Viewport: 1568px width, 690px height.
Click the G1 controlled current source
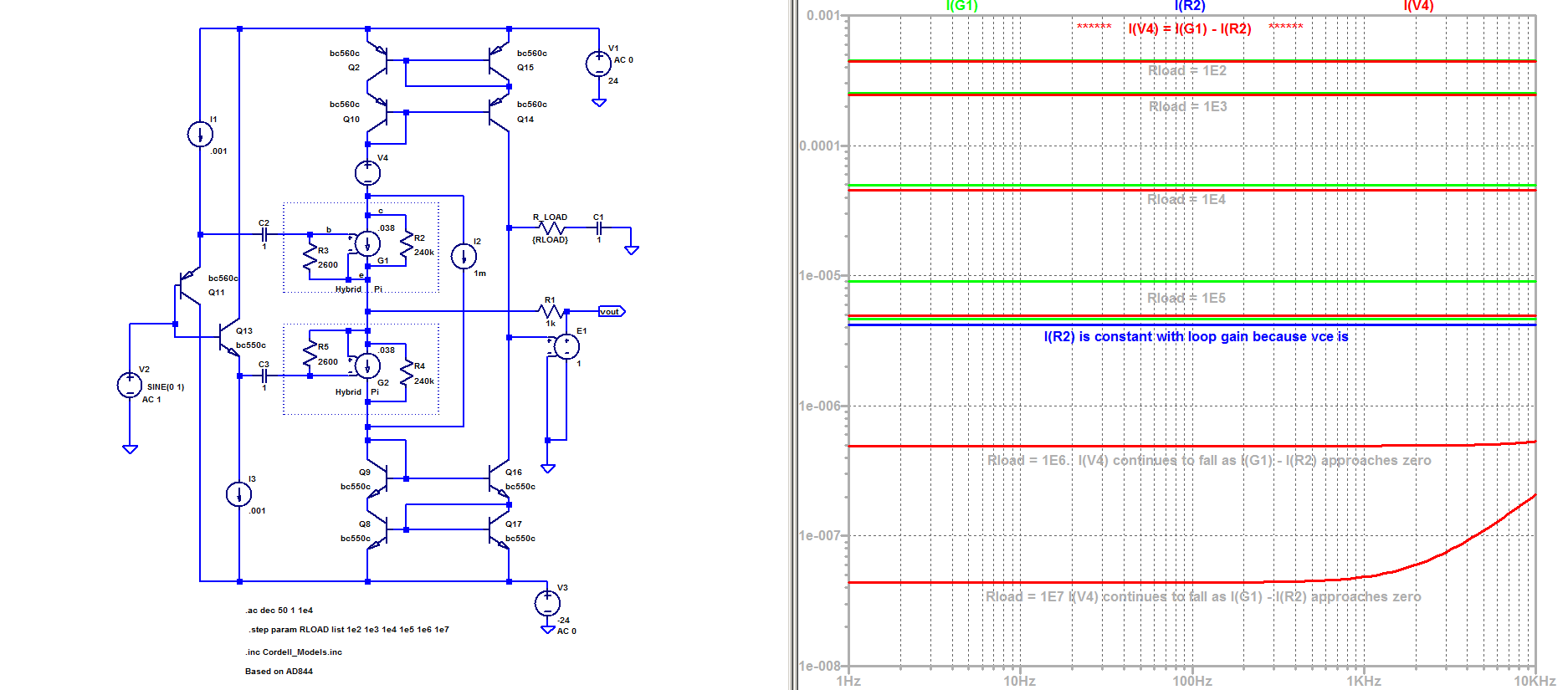click(x=367, y=243)
